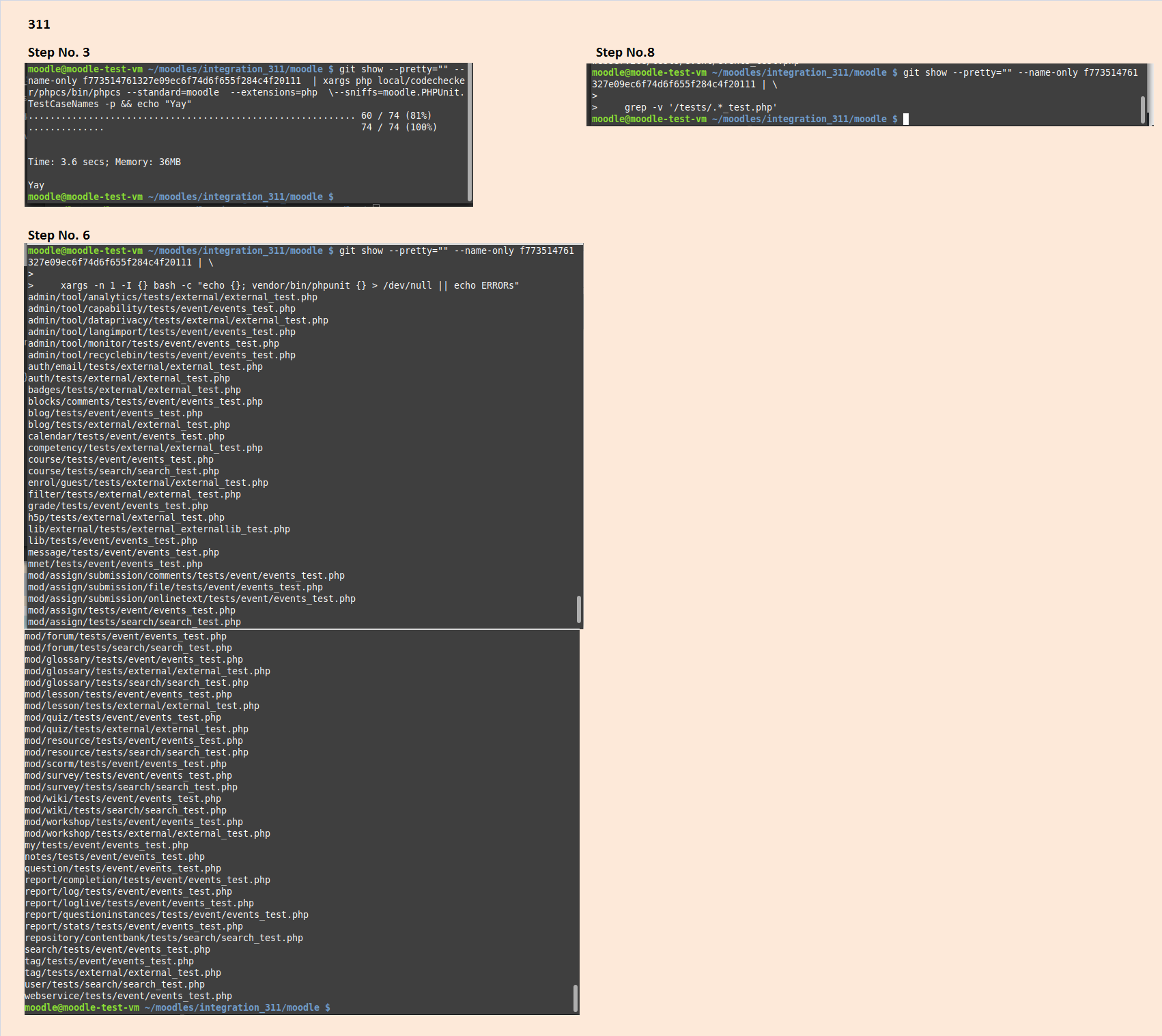The width and height of the screenshot is (1162, 1036).
Task: Click the '60 / 74 (81%)' progress text
Action: 396,116
